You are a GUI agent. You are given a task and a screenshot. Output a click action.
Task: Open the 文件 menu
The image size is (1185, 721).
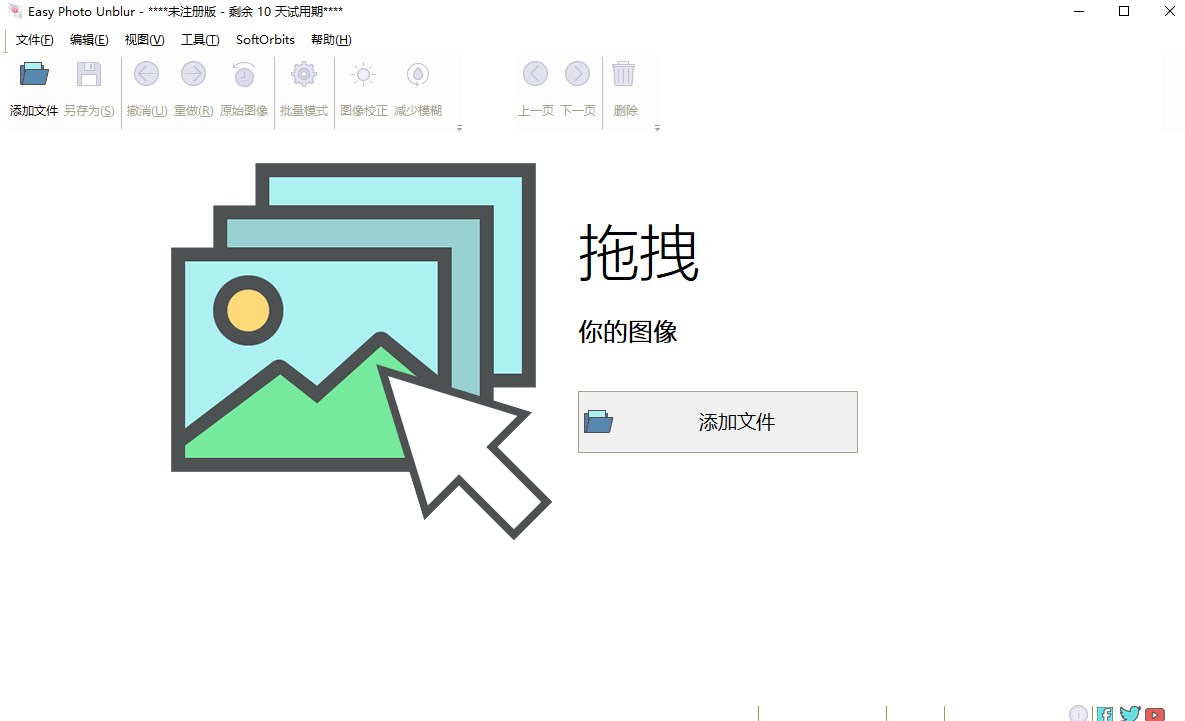point(33,40)
